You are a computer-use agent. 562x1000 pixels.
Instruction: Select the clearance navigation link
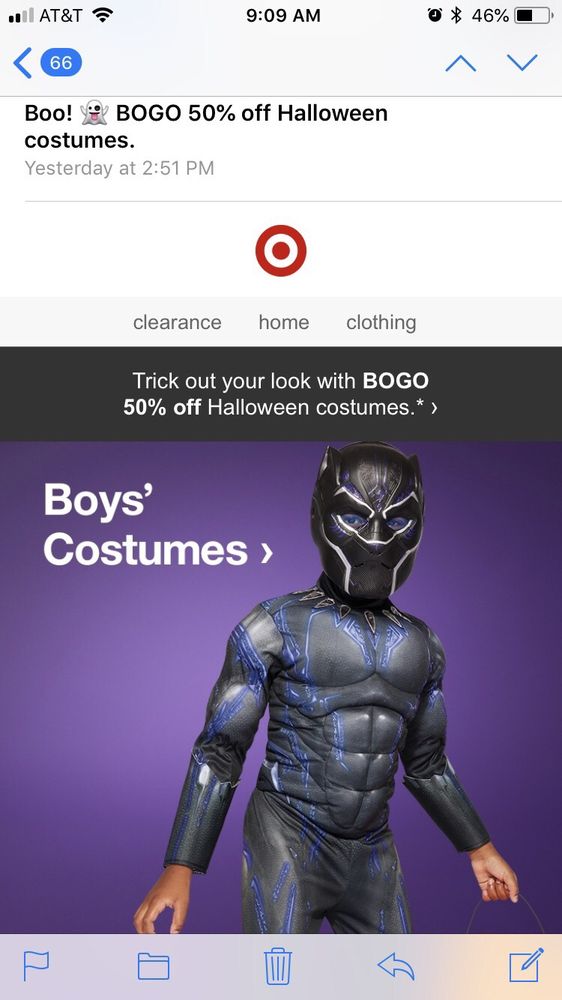(x=177, y=323)
